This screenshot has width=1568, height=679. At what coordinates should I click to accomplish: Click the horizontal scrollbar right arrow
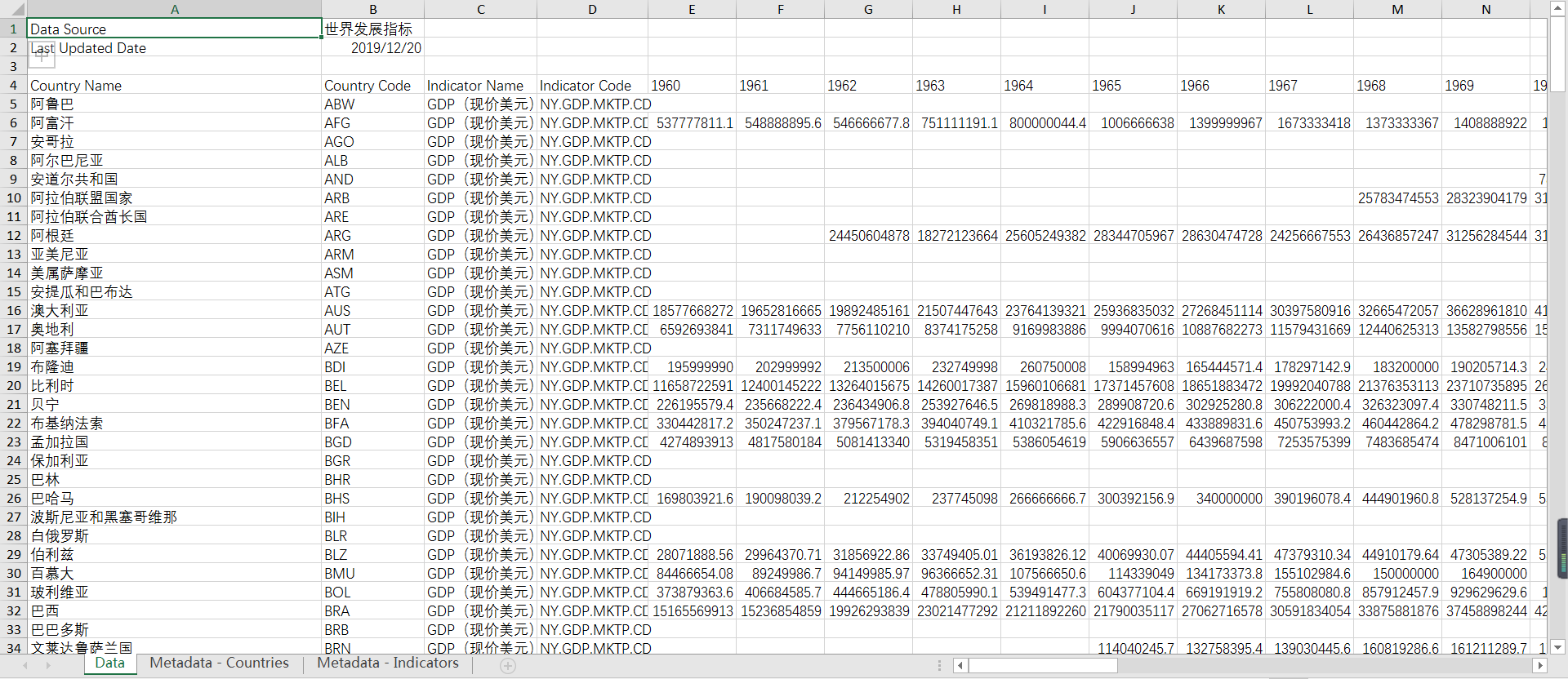1540,666
